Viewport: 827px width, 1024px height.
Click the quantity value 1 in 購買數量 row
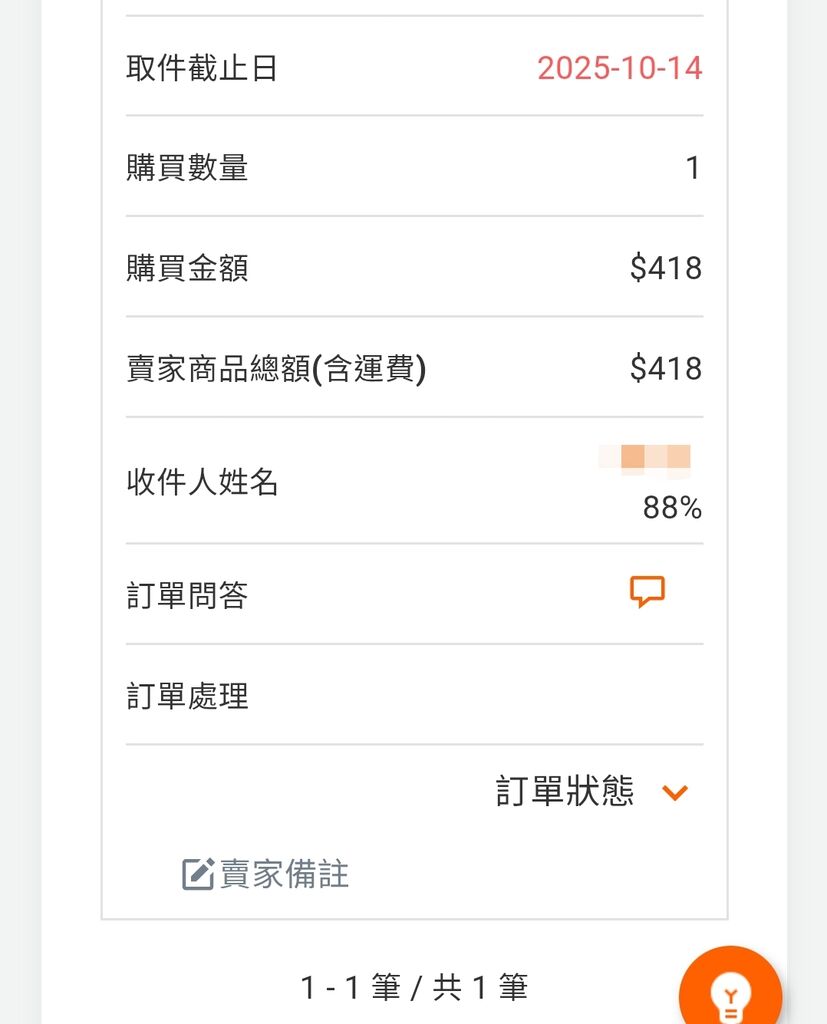click(693, 168)
